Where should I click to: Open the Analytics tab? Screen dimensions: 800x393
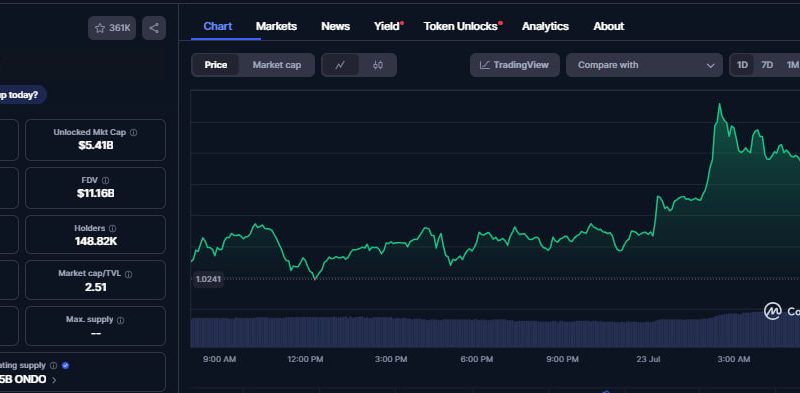tap(545, 27)
